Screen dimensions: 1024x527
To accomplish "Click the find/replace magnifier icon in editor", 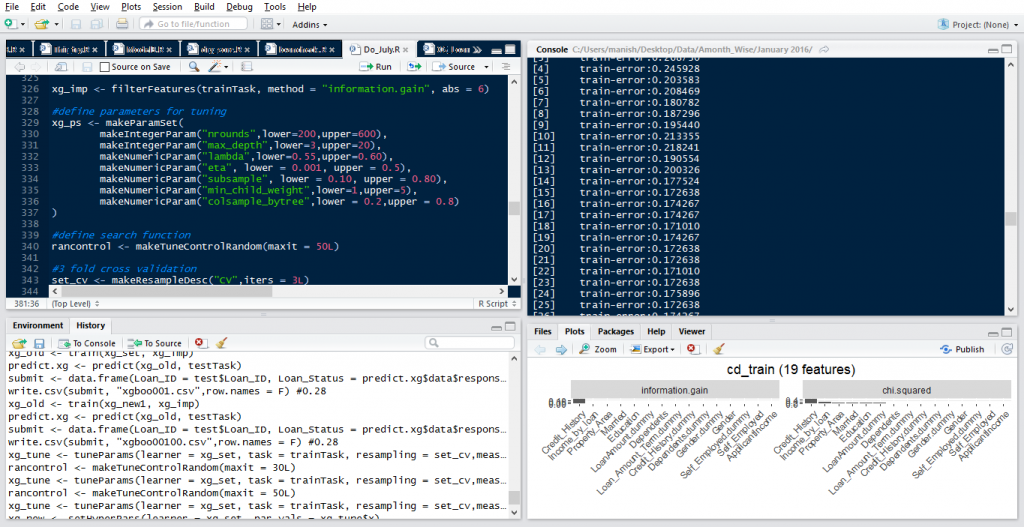I will [194, 67].
